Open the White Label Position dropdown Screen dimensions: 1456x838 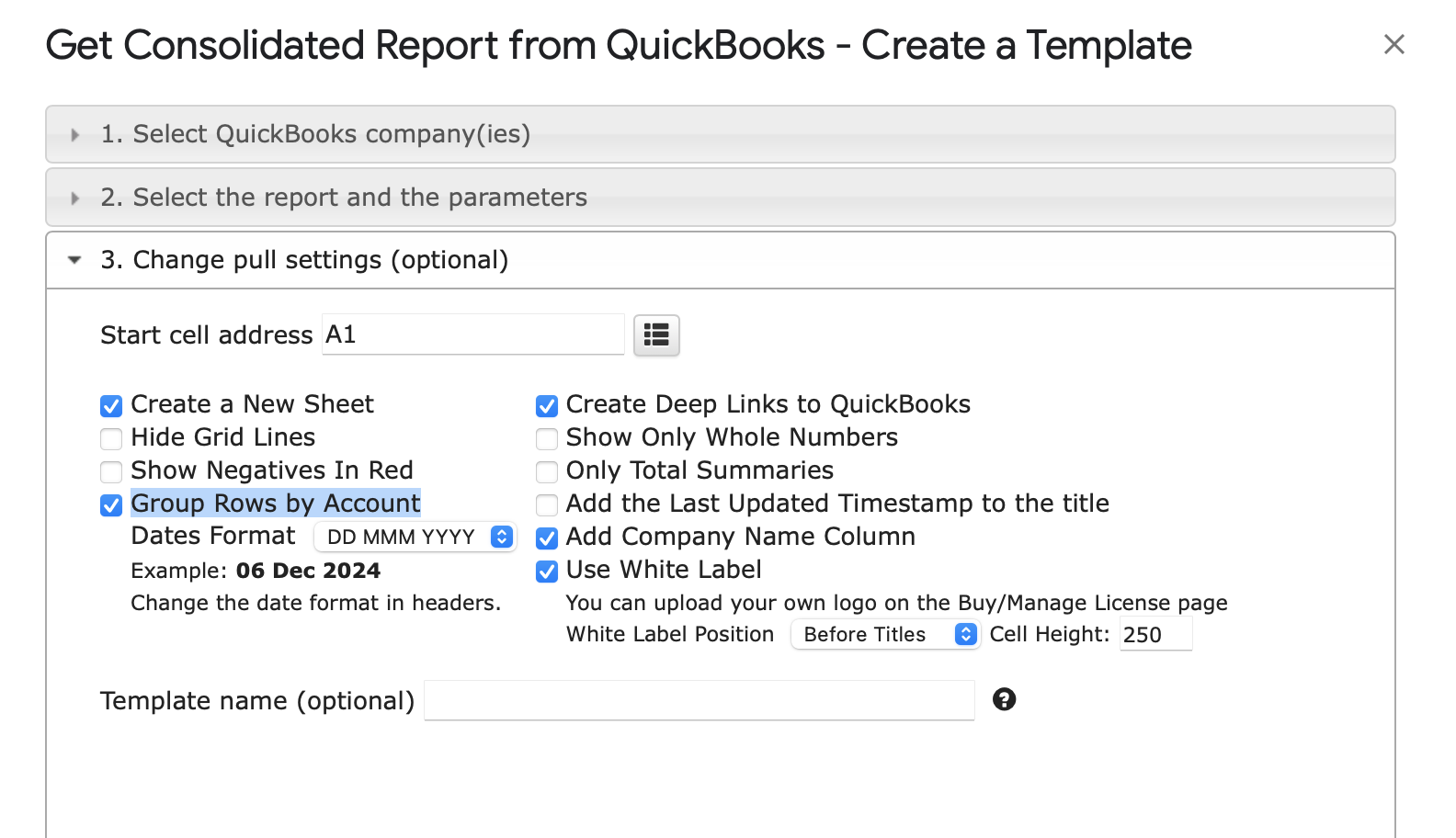click(885, 634)
